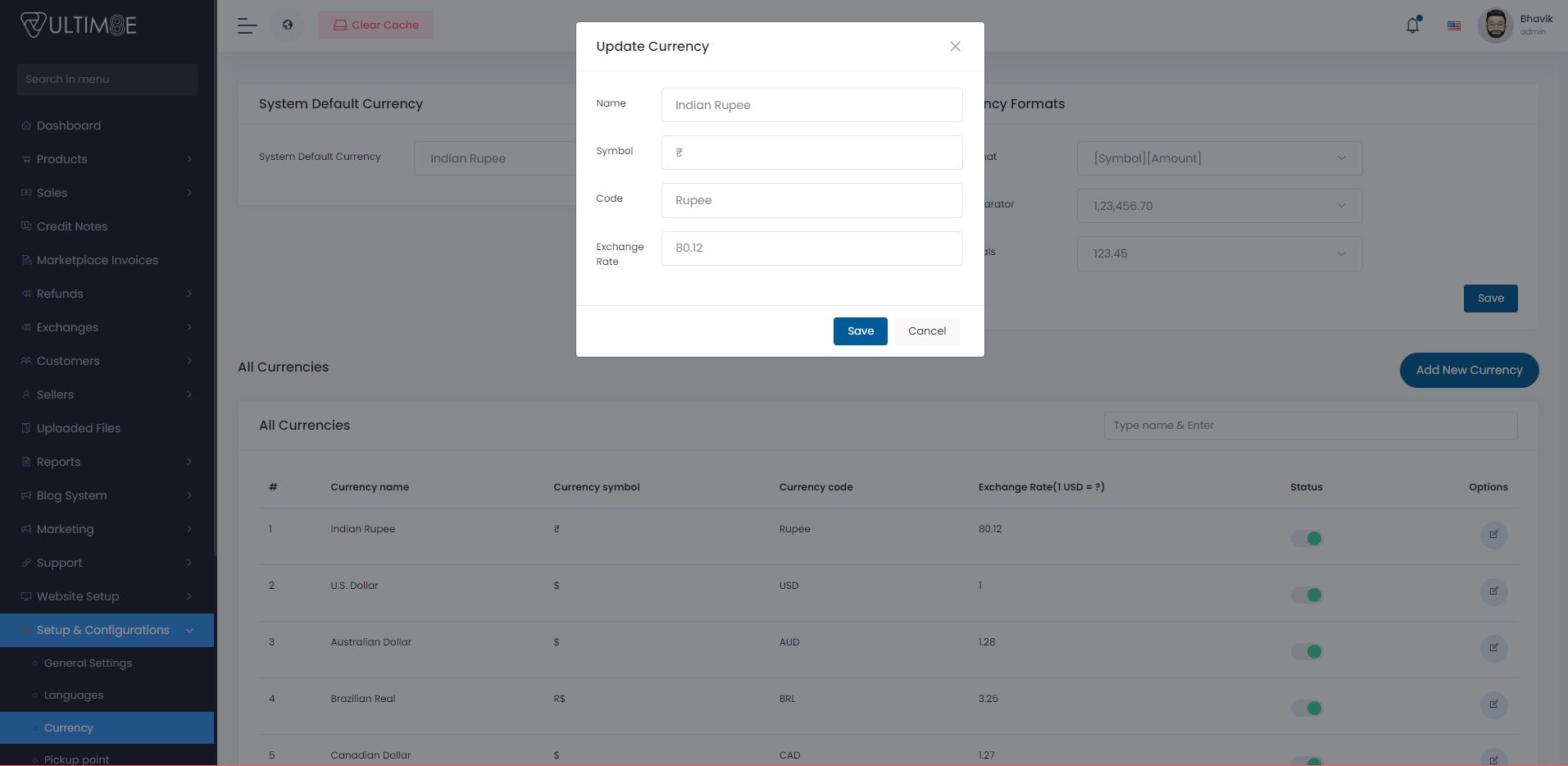Close the Update Currency dialog

(955, 47)
